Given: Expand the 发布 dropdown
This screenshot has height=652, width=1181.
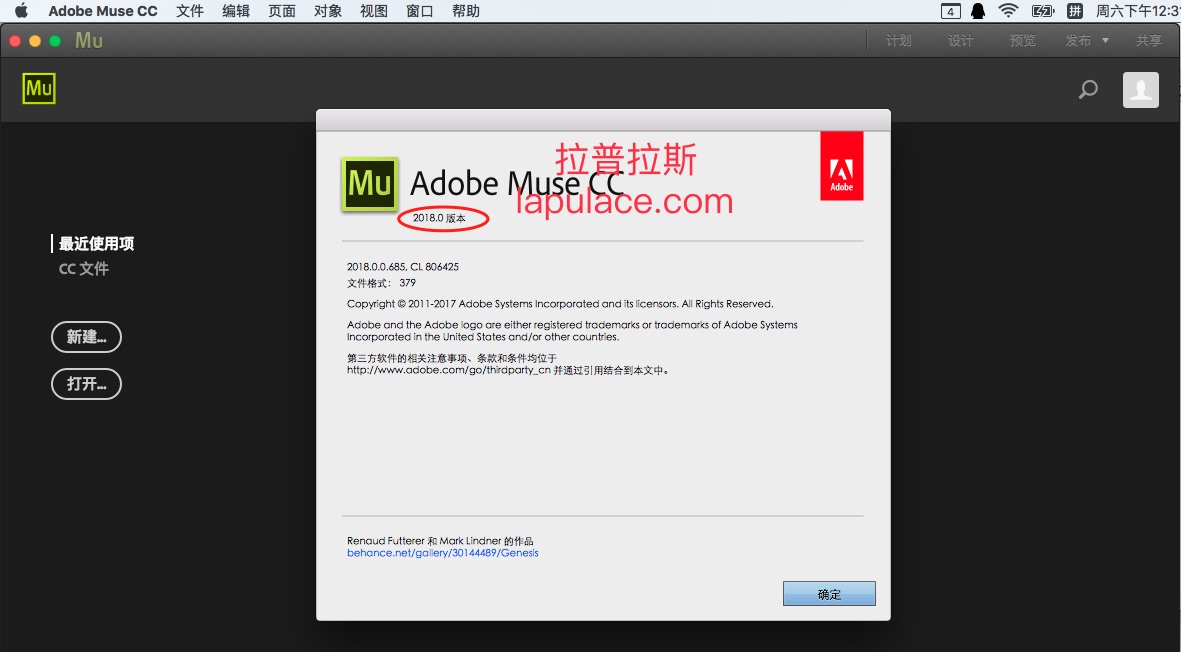Looking at the screenshot, I should pyautogui.click(x=1087, y=41).
